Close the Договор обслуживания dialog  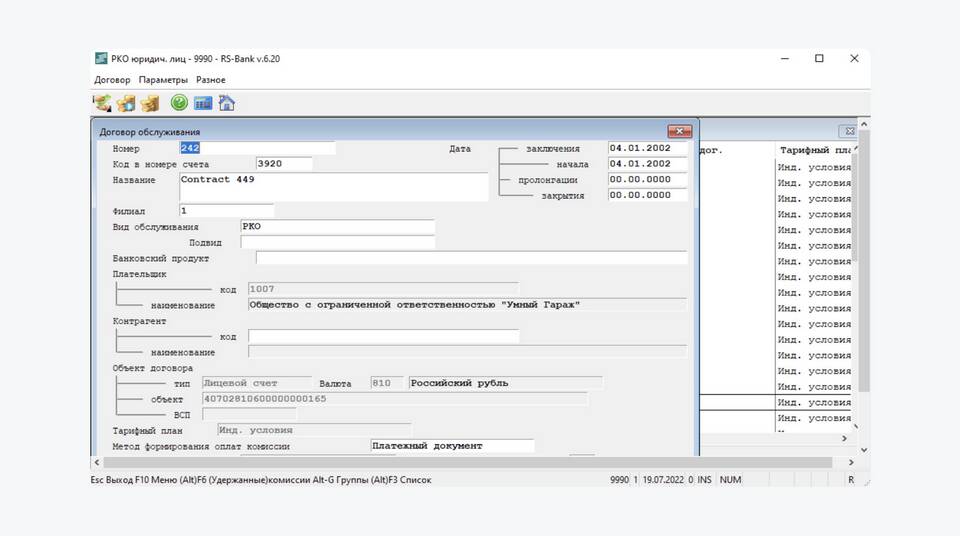pos(680,131)
